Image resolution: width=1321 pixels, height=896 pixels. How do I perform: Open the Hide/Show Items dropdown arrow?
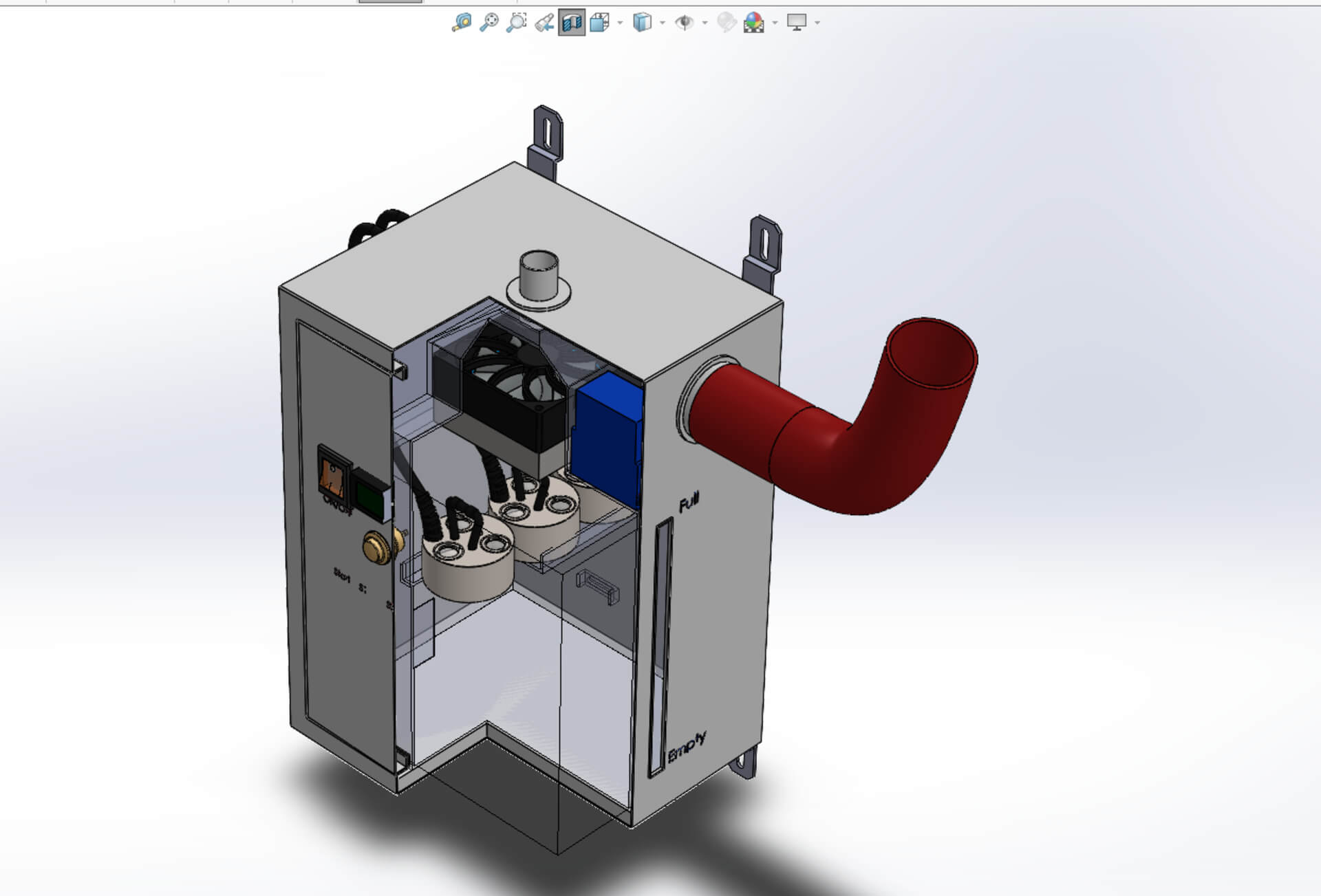click(705, 23)
